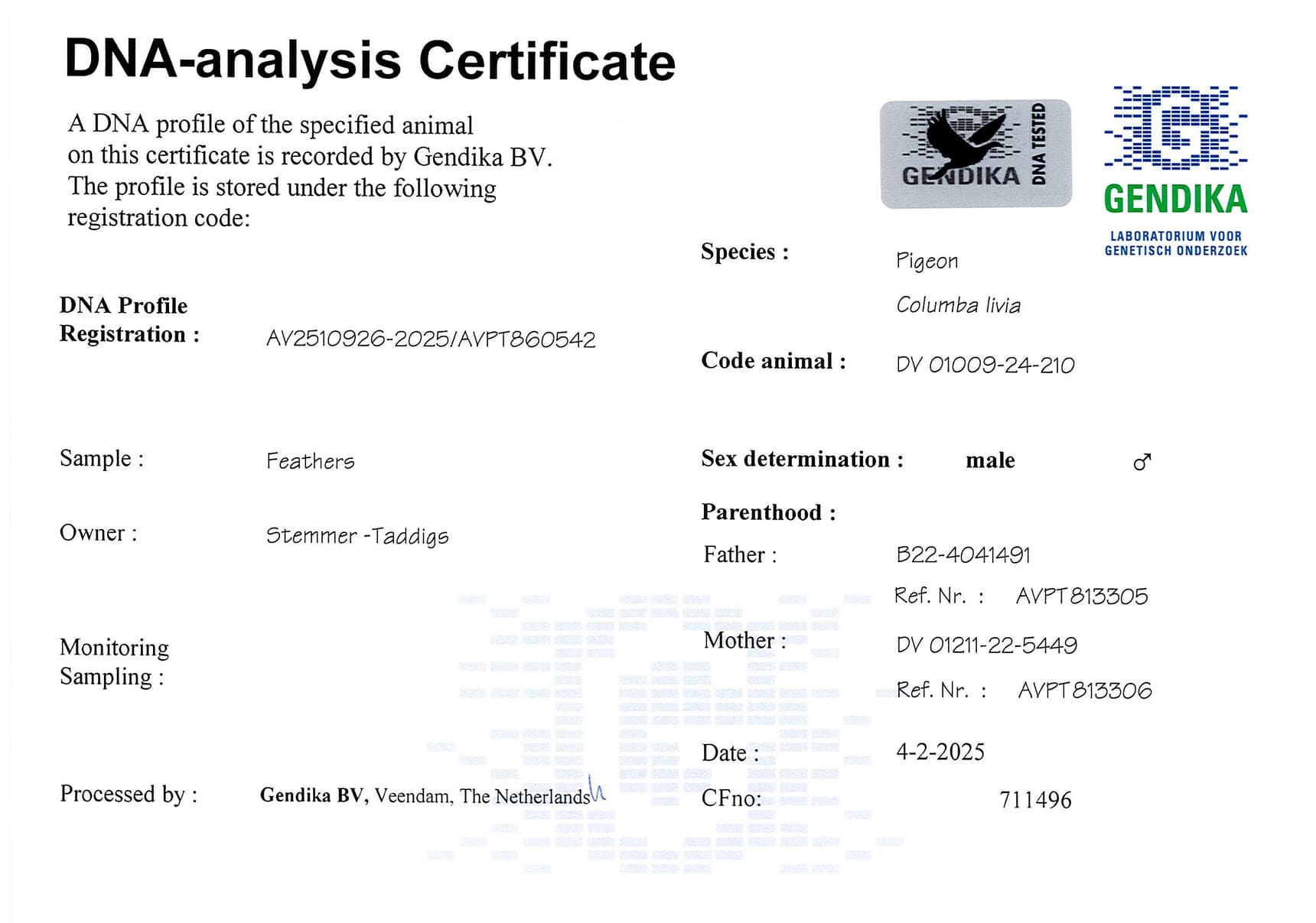The image size is (1316, 923).
Task: Click the green GENDIKA brand name
Action: pyautogui.click(x=1175, y=200)
